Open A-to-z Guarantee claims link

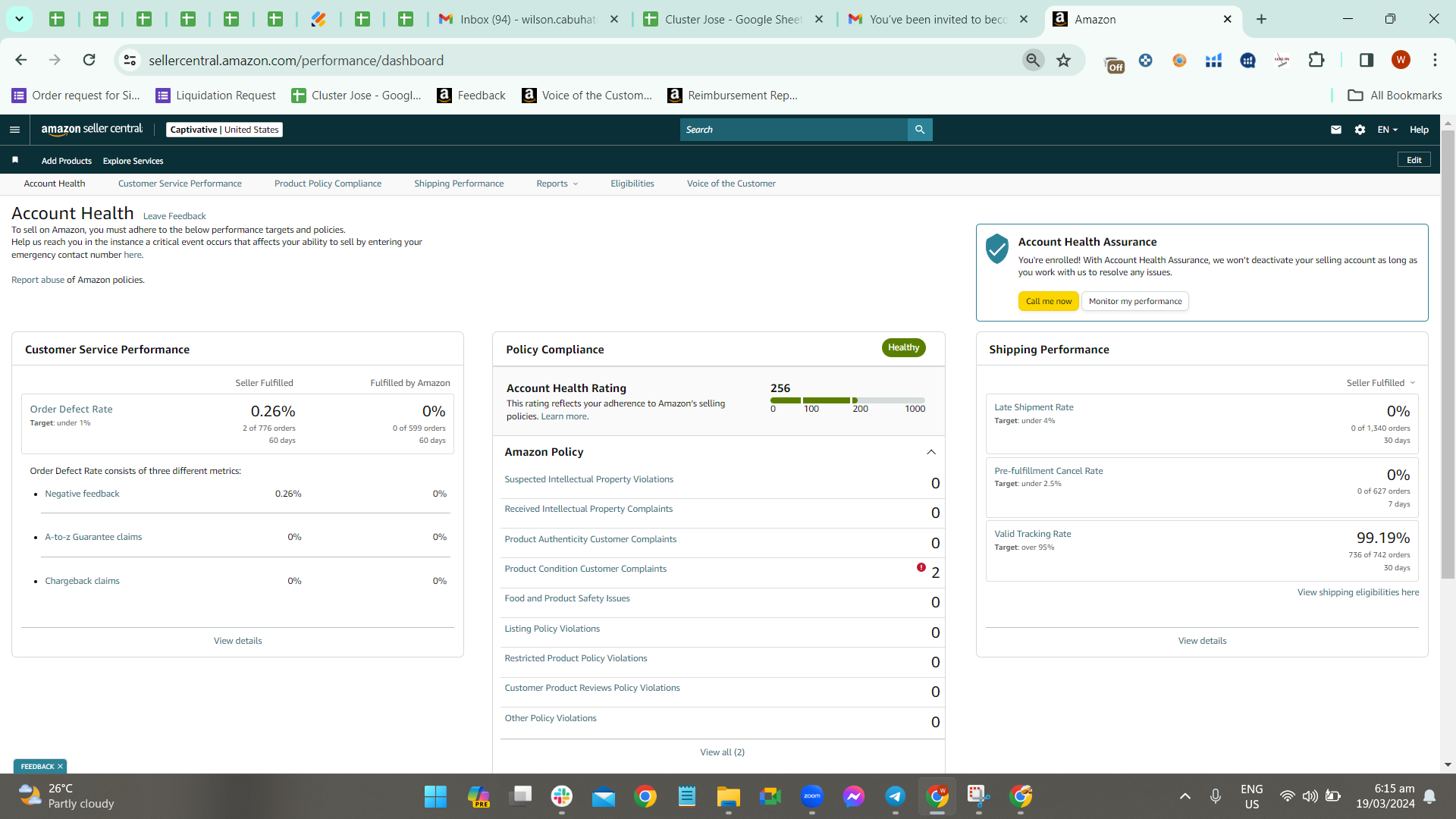pyautogui.click(x=93, y=537)
